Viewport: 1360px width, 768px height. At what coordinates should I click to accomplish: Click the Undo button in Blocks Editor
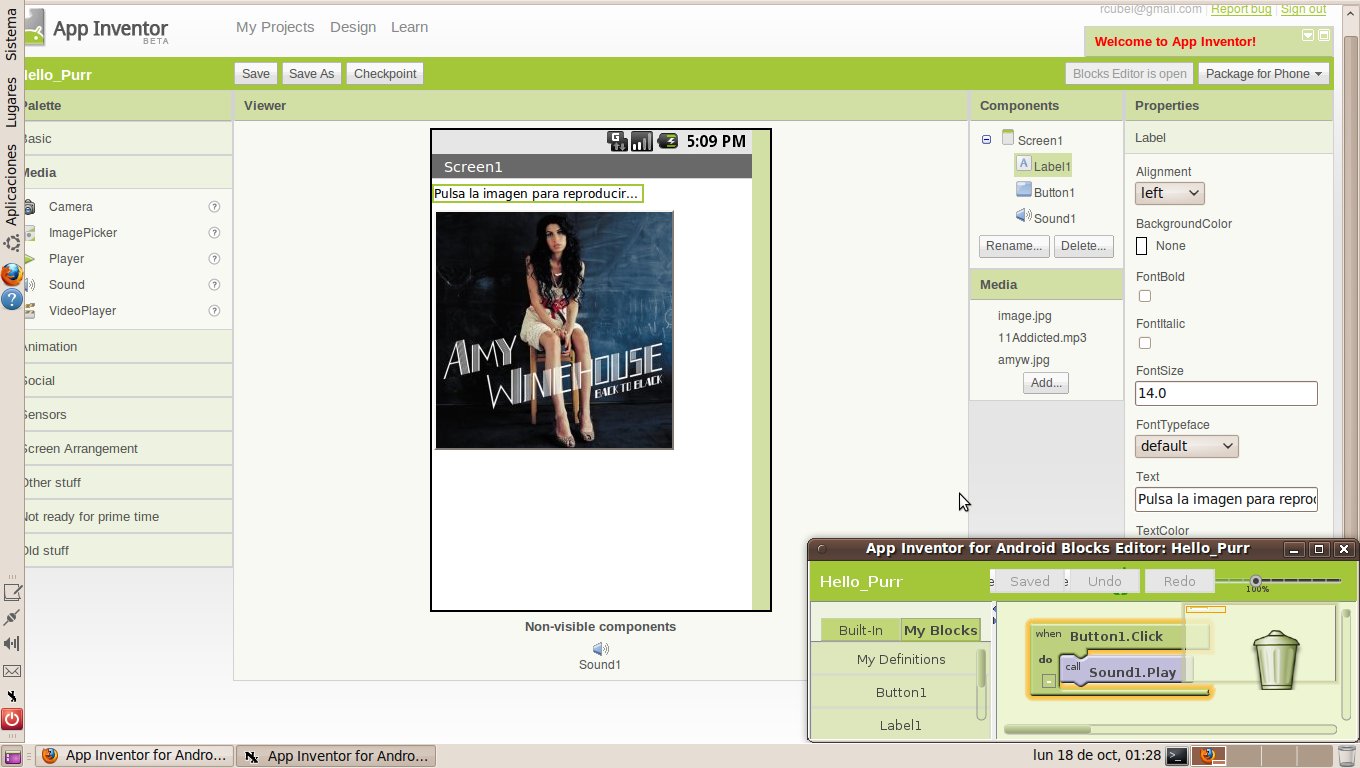1104,581
